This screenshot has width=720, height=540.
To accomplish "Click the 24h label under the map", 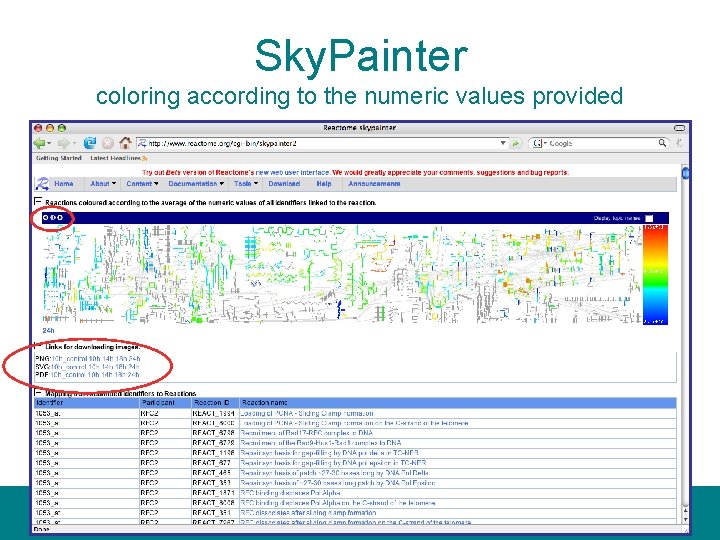I will [x=48, y=331].
